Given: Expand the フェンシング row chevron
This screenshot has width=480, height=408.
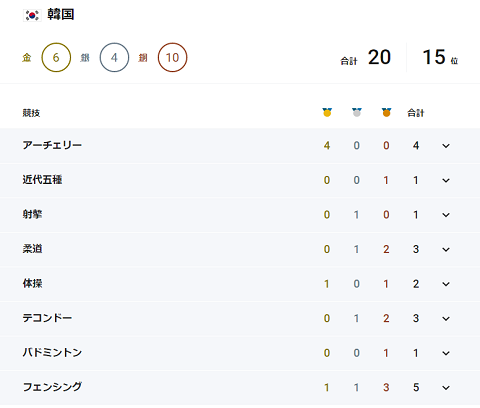Looking at the screenshot, I should [x=446, y=387].
